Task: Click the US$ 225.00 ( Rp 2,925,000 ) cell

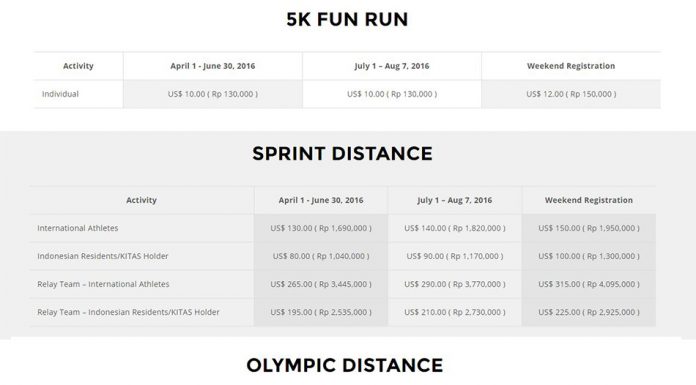Action: click(589, 312)
